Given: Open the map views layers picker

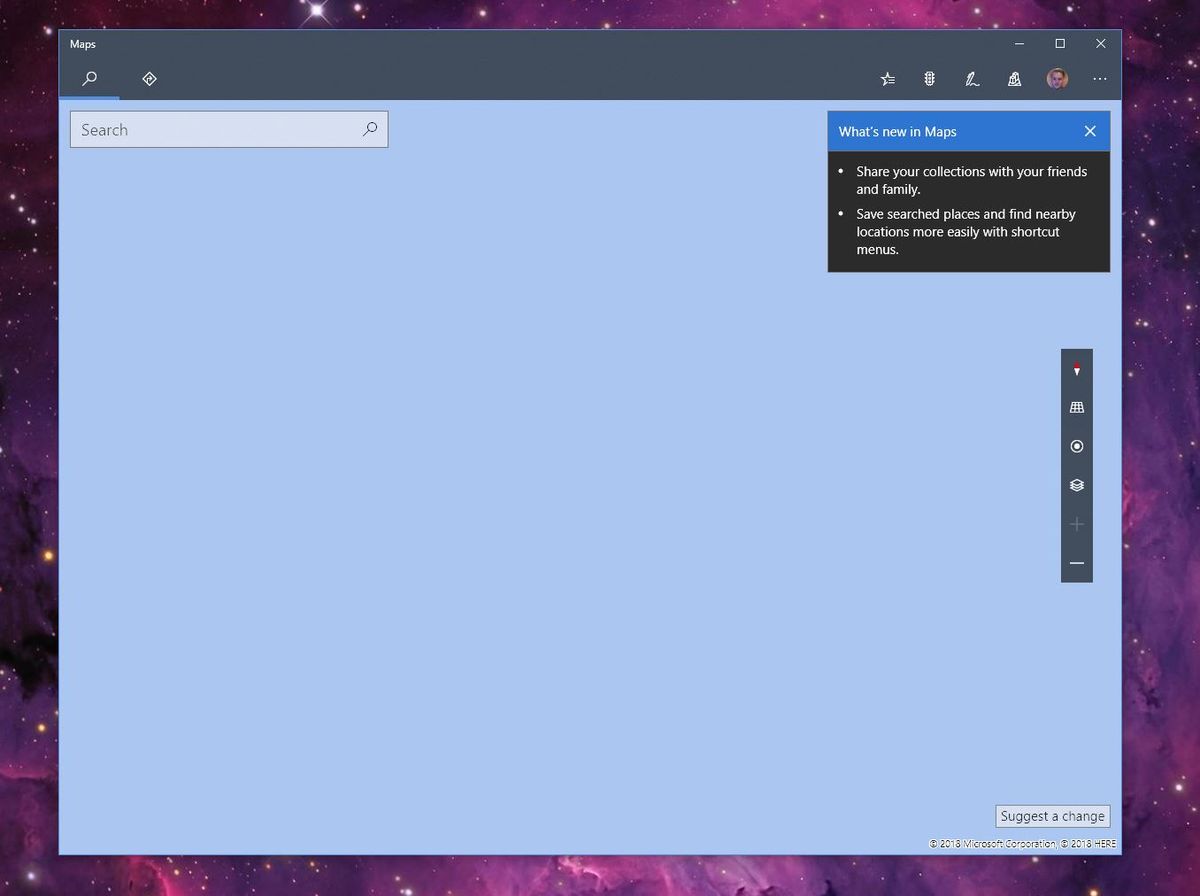Looking at the screenshot, I should click(1076, 485).
